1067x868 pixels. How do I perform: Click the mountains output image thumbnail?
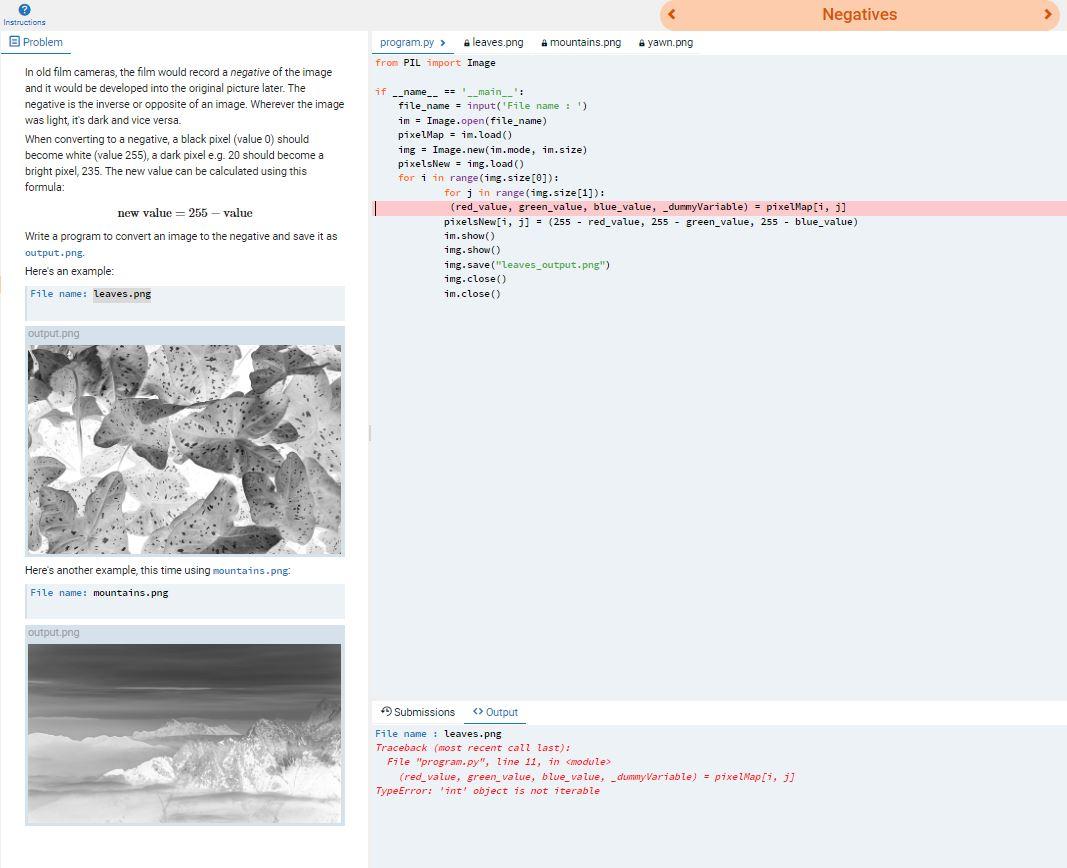[x=184, y=732]
